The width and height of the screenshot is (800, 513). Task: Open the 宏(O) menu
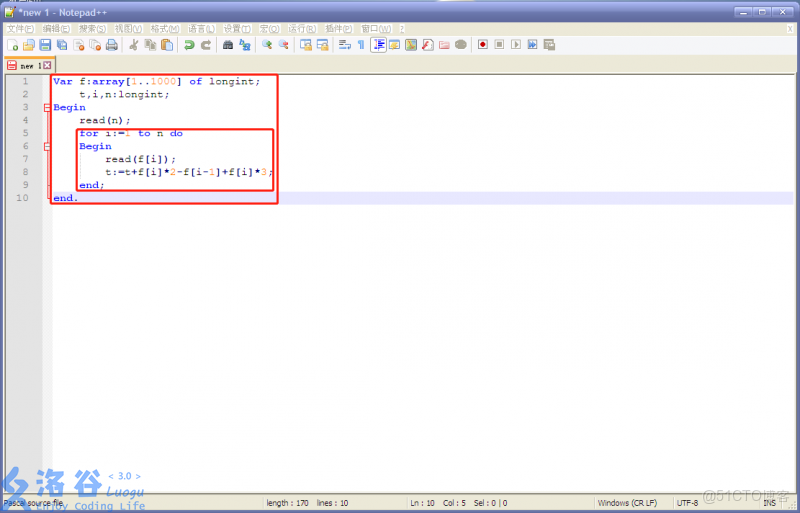(x=269, y=29)
